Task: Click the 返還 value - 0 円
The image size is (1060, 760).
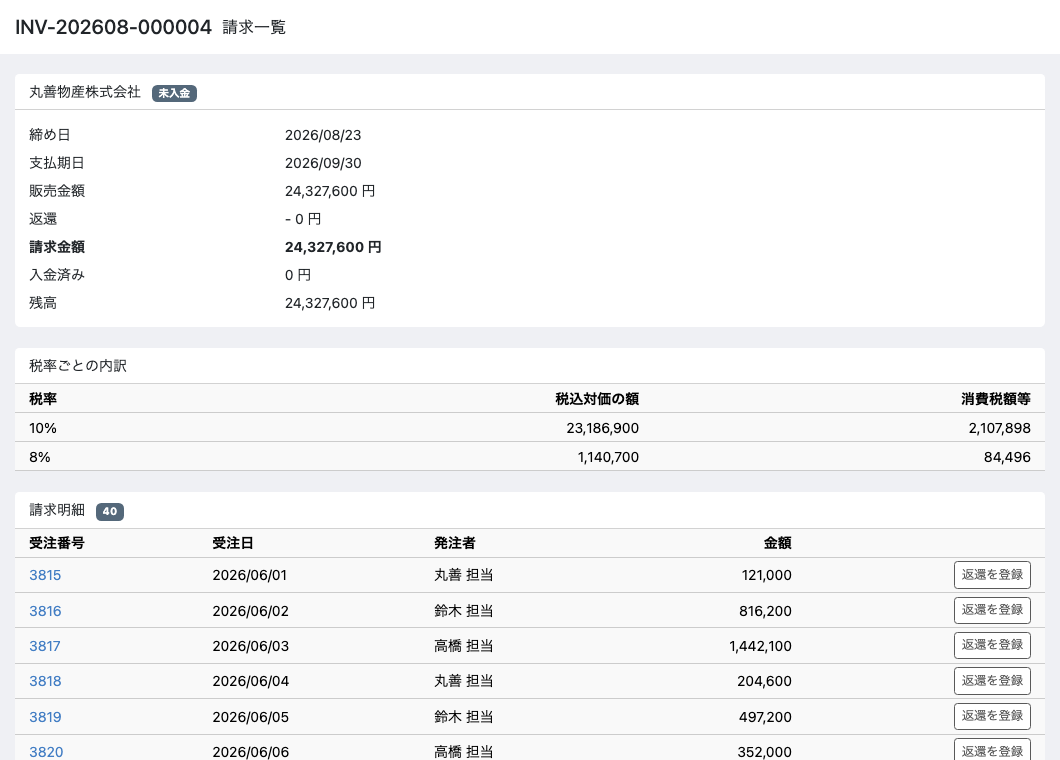Action: tap(303, 219)
